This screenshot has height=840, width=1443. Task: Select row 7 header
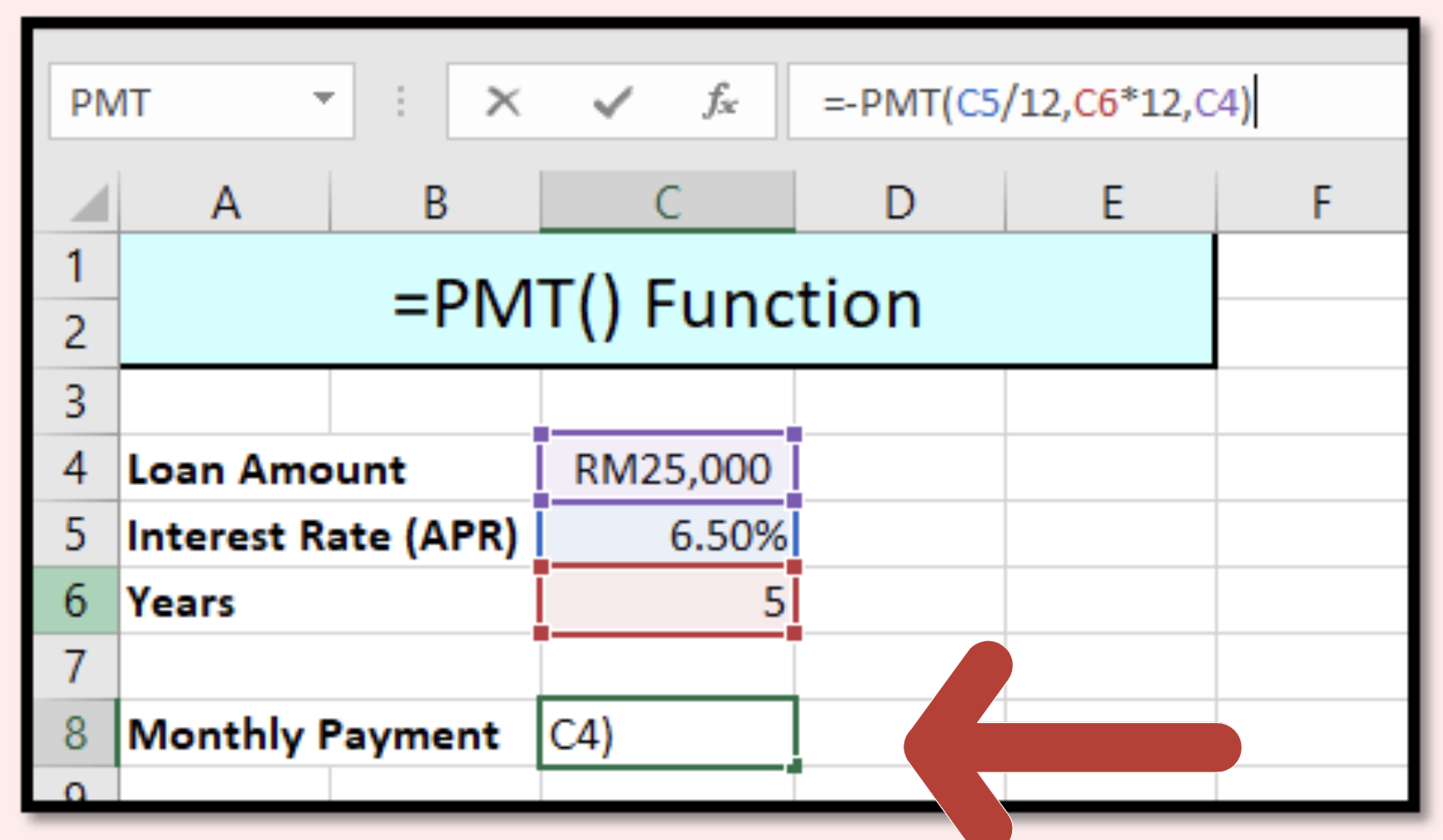pos(76,666)
